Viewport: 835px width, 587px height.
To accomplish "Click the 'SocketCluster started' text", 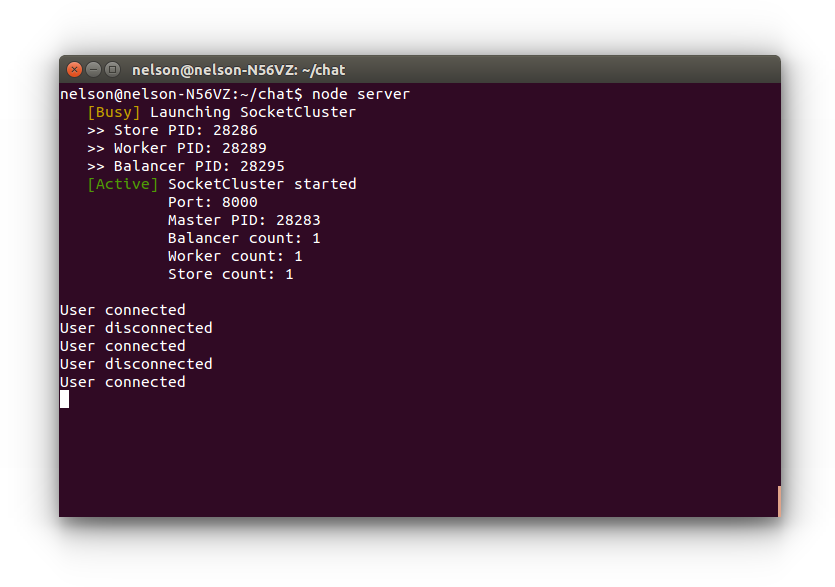I will [262, 184].
